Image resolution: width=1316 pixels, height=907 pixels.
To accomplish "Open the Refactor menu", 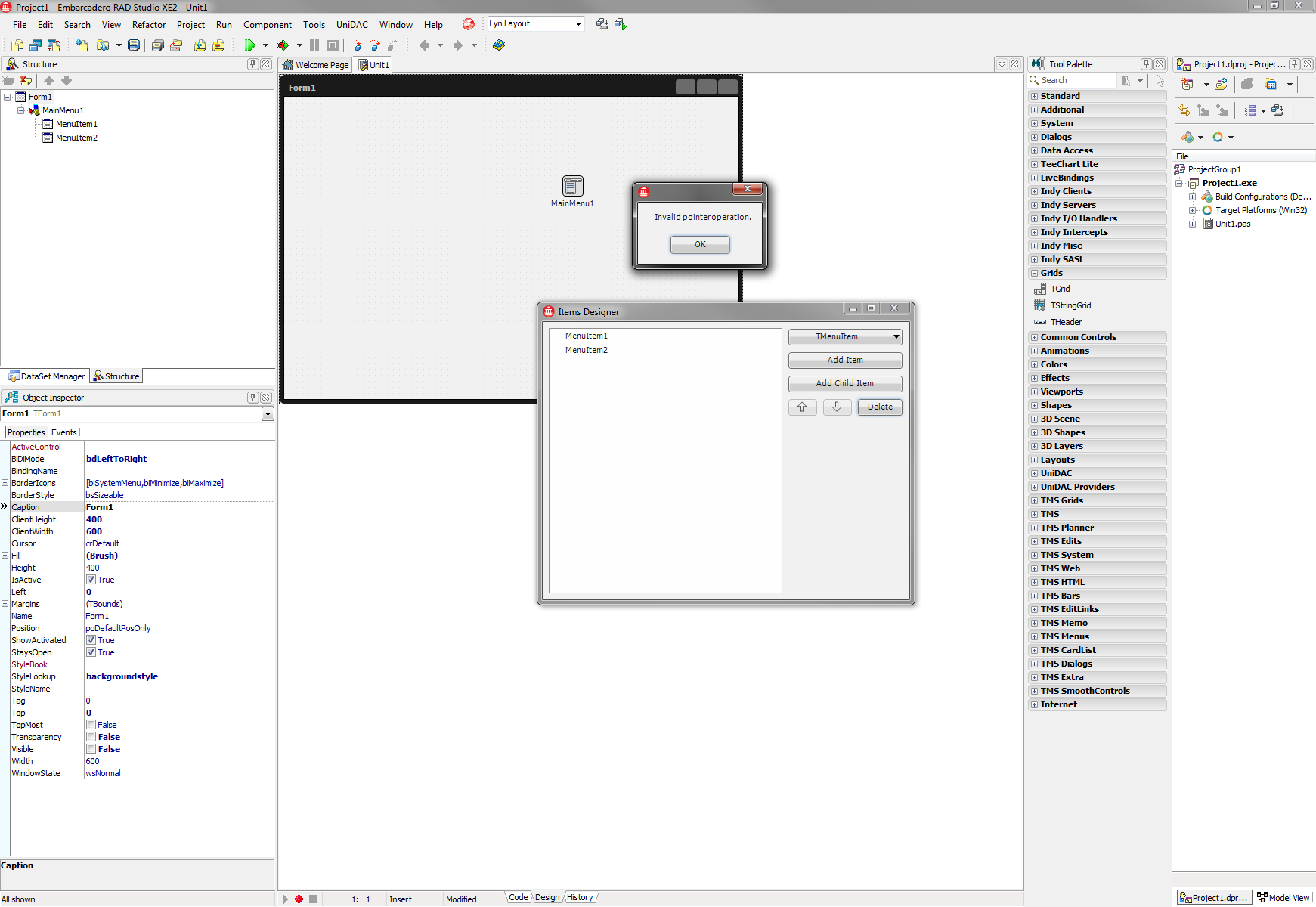I will click(x=148, y=25).
